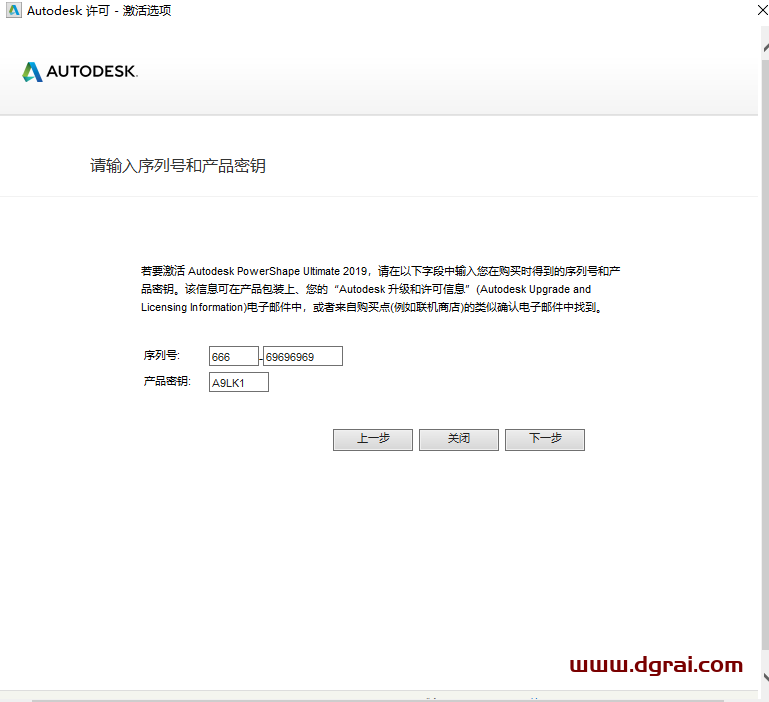This screenshot has width=769, height=702.
Task: Click the 上一步 button
Action: (373, 440)
